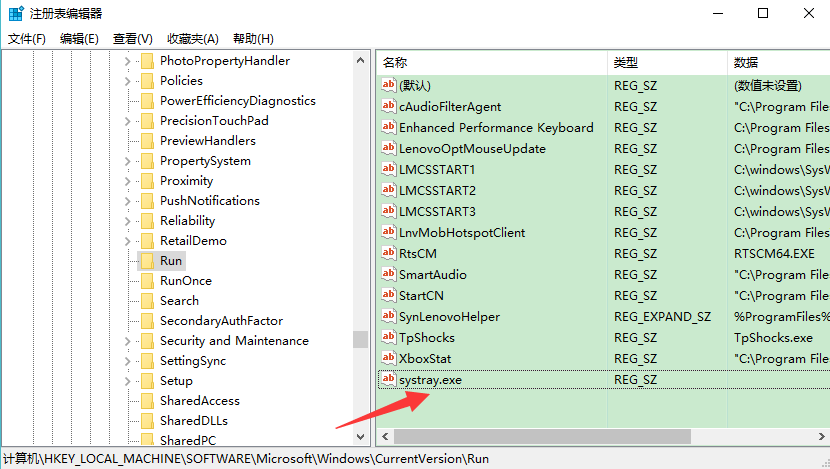The height and width of the screenshot is (469, 830).
Task: Click tree pane scroll down arrow
Action: (360, 437)
